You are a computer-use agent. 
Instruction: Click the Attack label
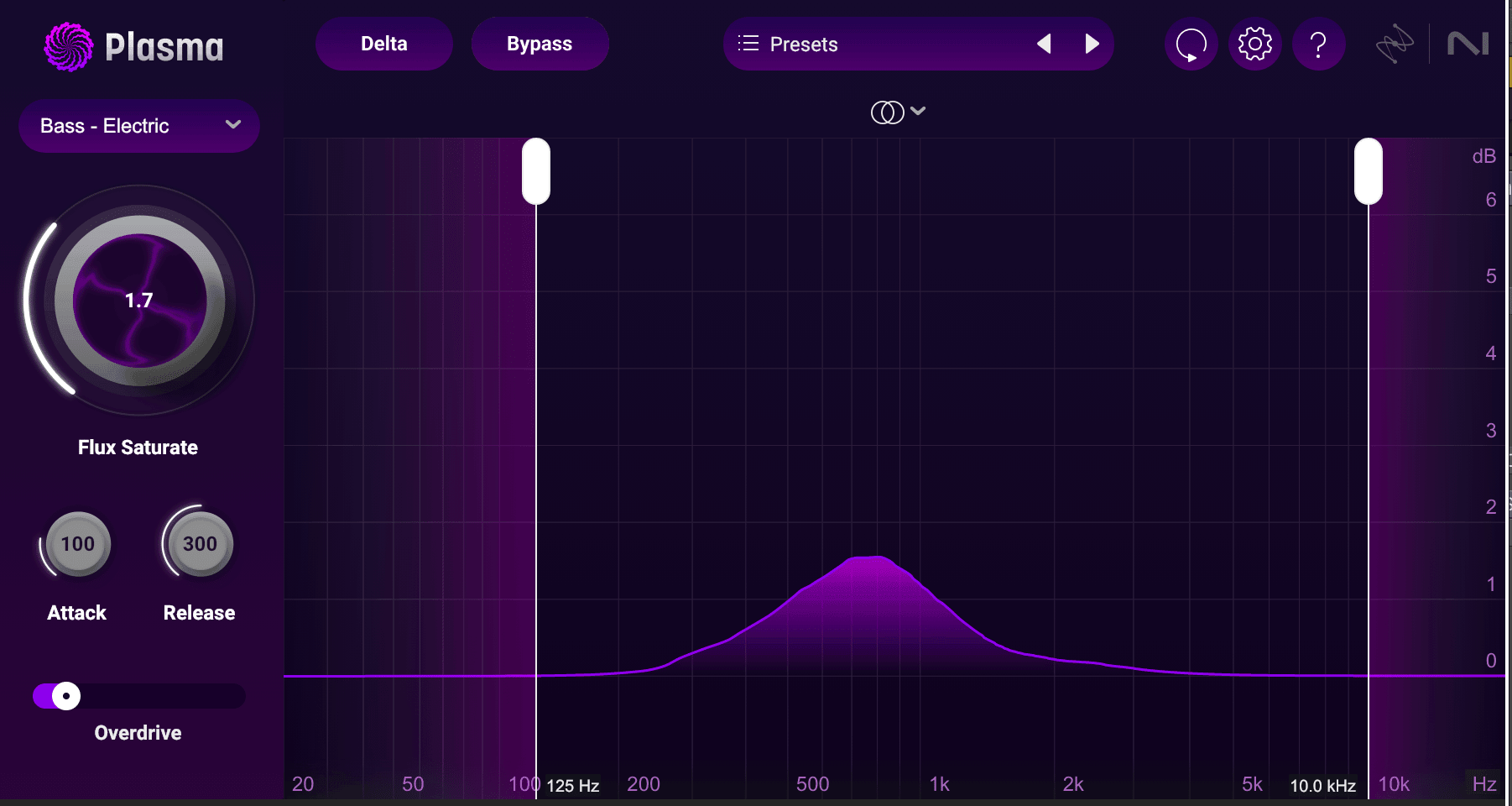pyautogui.click(x=77, y=613)
